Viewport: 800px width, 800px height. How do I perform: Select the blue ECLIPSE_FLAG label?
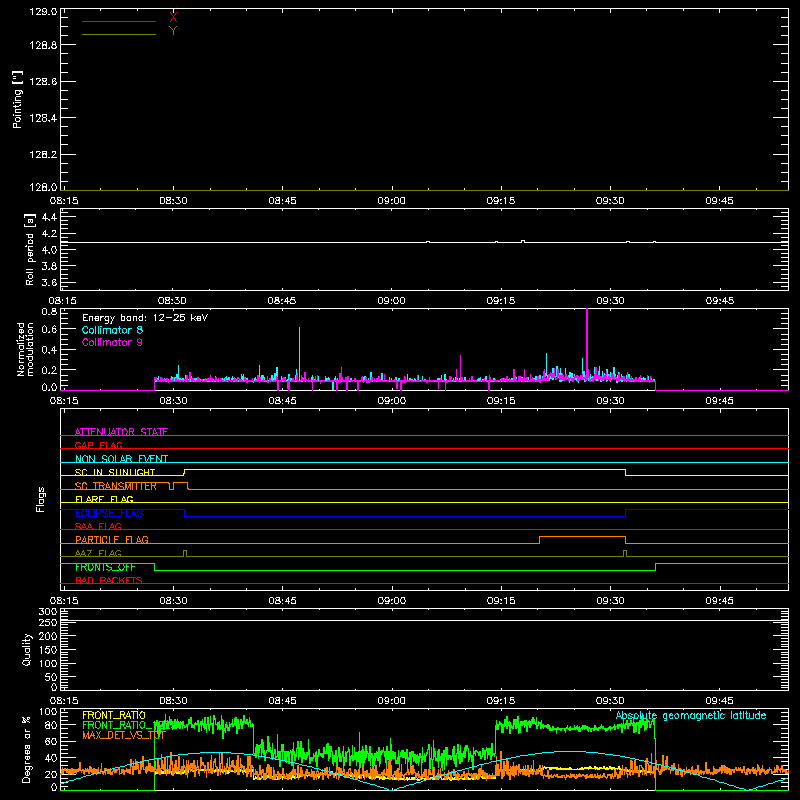(109, 513)
